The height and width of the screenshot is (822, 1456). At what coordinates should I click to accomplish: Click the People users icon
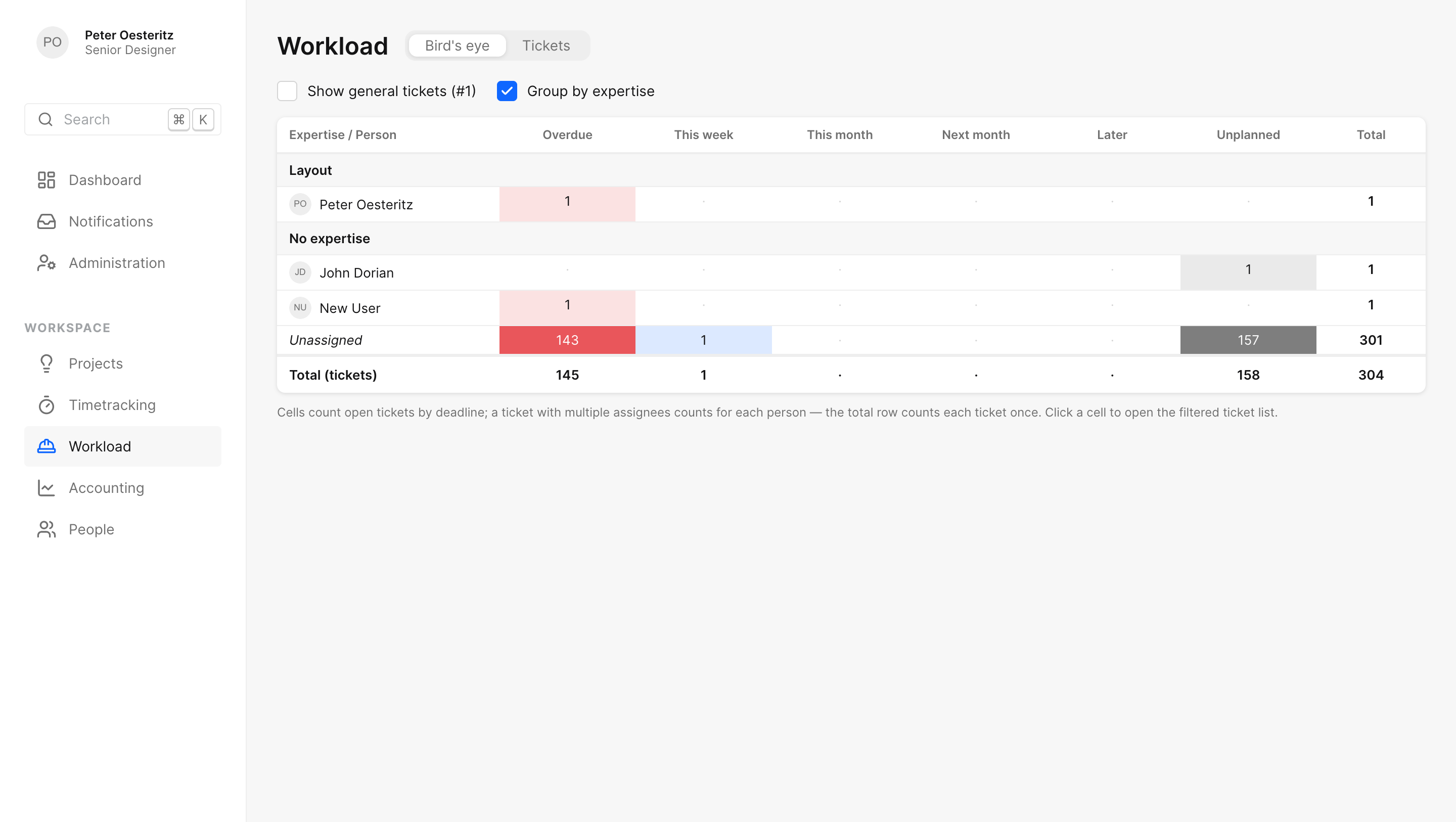tap(47, 529)
